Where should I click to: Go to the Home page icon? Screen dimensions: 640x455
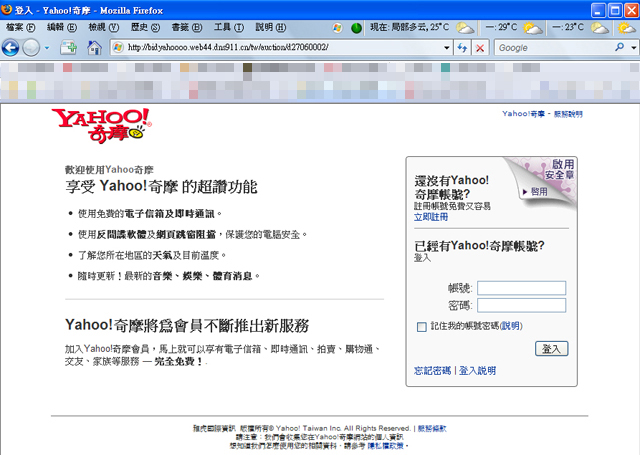click(x=94, y=48)
